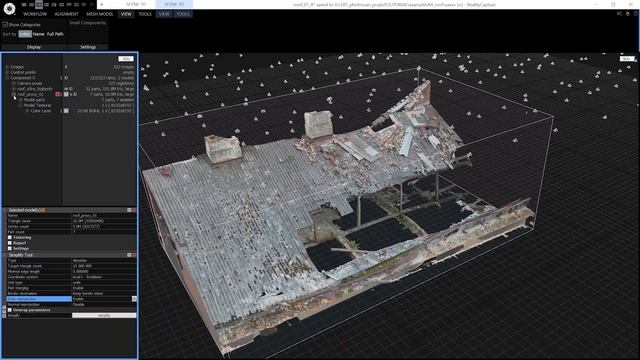
Task: Sort by Name option
Action: click(x=38, y=34)
